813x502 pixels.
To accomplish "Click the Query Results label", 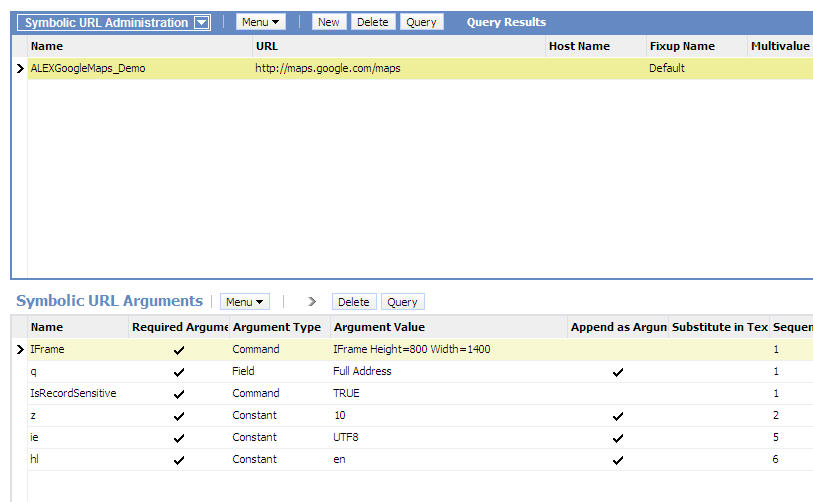I will pyautogui.click(x=506, y=22).
